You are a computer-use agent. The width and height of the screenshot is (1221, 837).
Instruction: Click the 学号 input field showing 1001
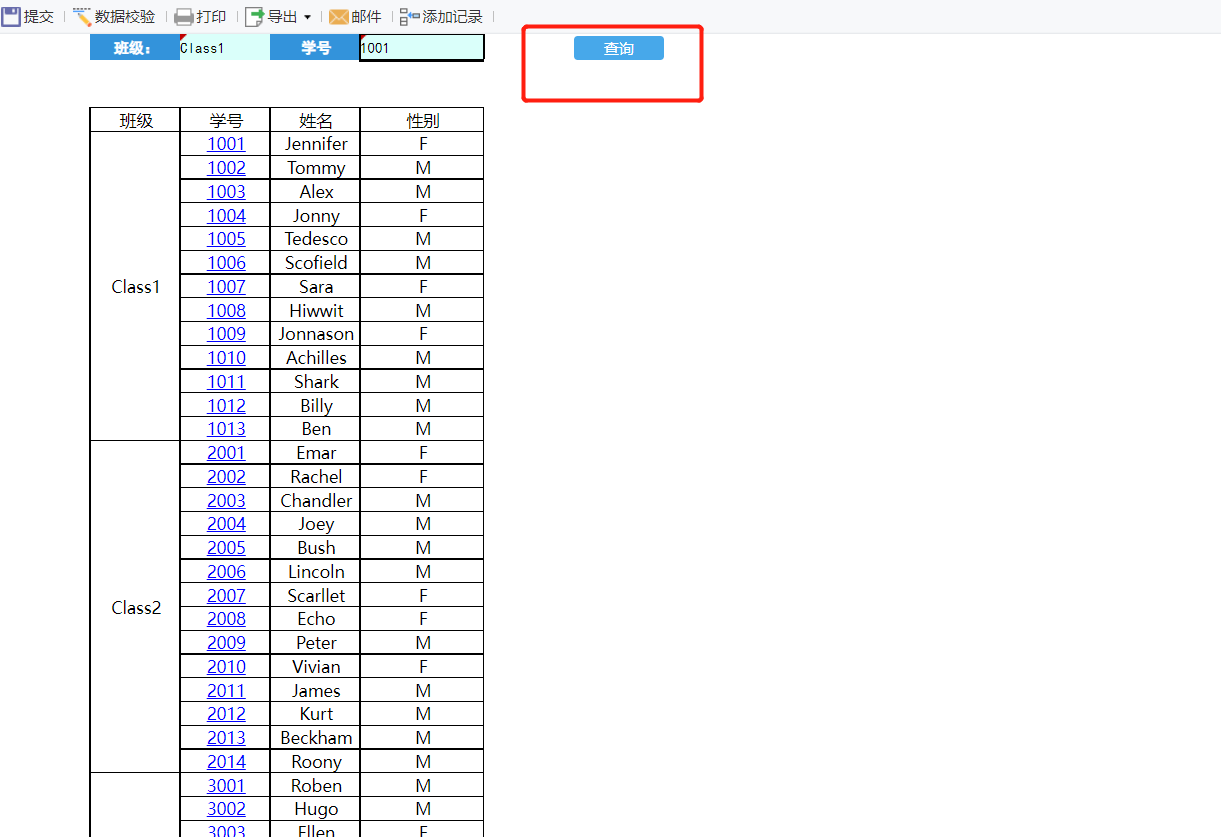422,47
